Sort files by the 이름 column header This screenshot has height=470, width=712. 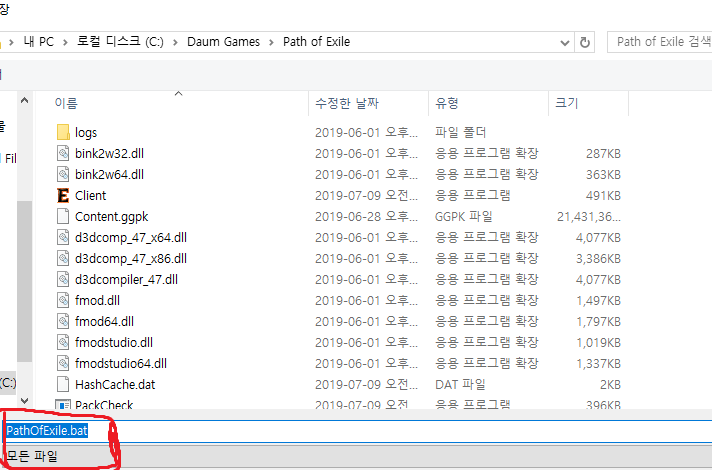(66, 103)
